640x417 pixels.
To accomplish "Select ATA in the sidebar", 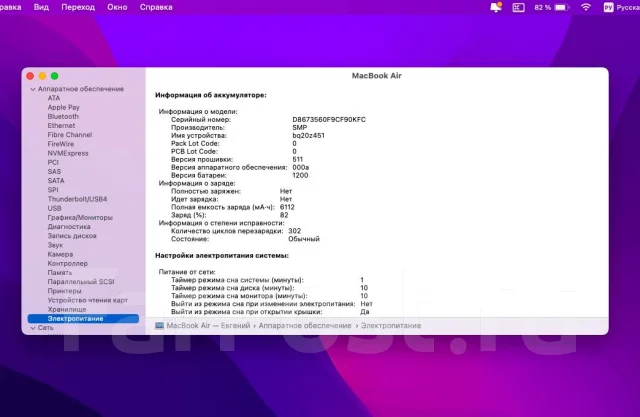I will pyautogui.click(x=53, y=98).
